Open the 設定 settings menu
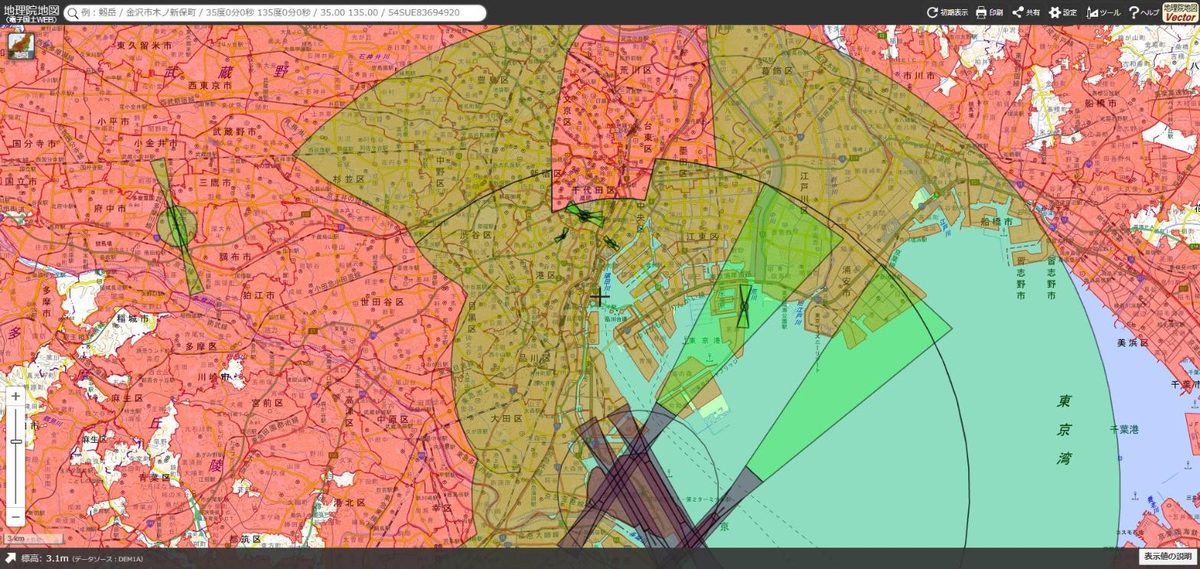This screenshot has height=569, width=1200. coord(1063,13)
